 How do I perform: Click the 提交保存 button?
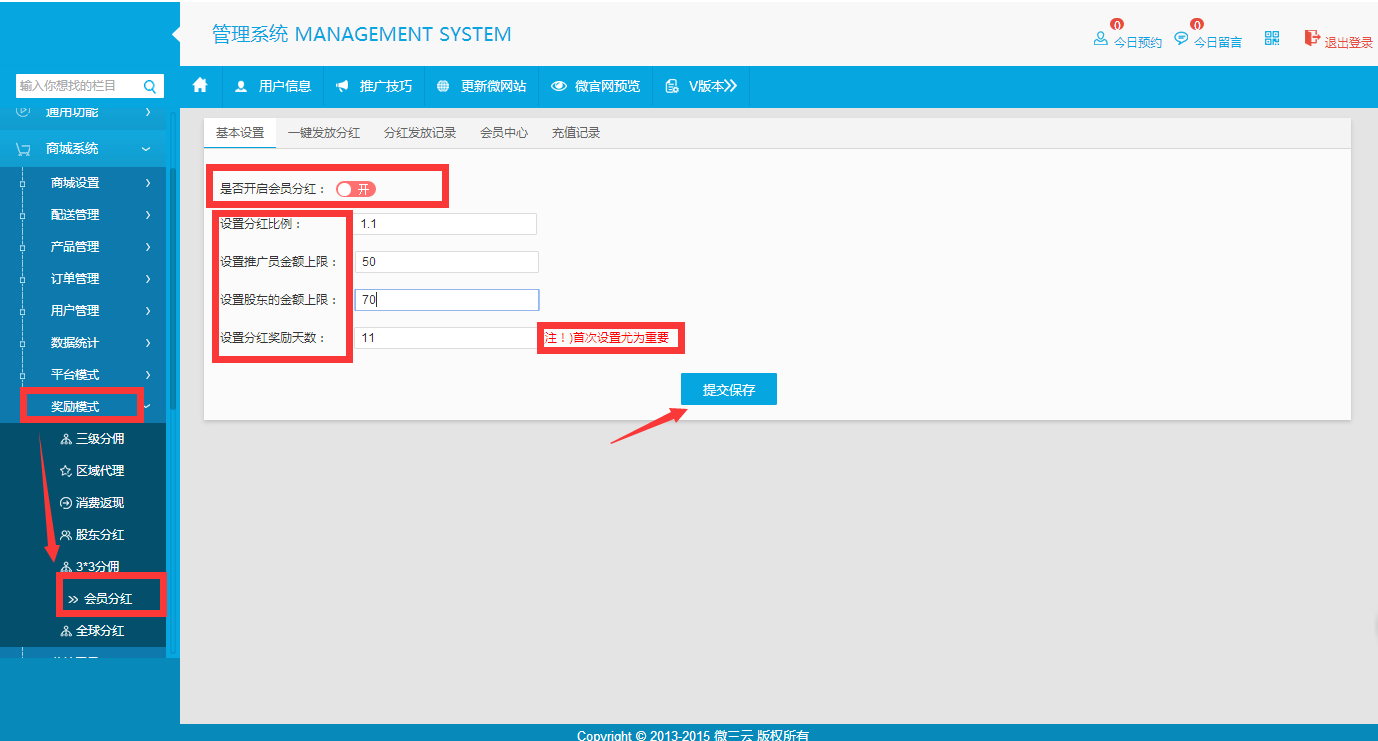(x=728, y=390)
